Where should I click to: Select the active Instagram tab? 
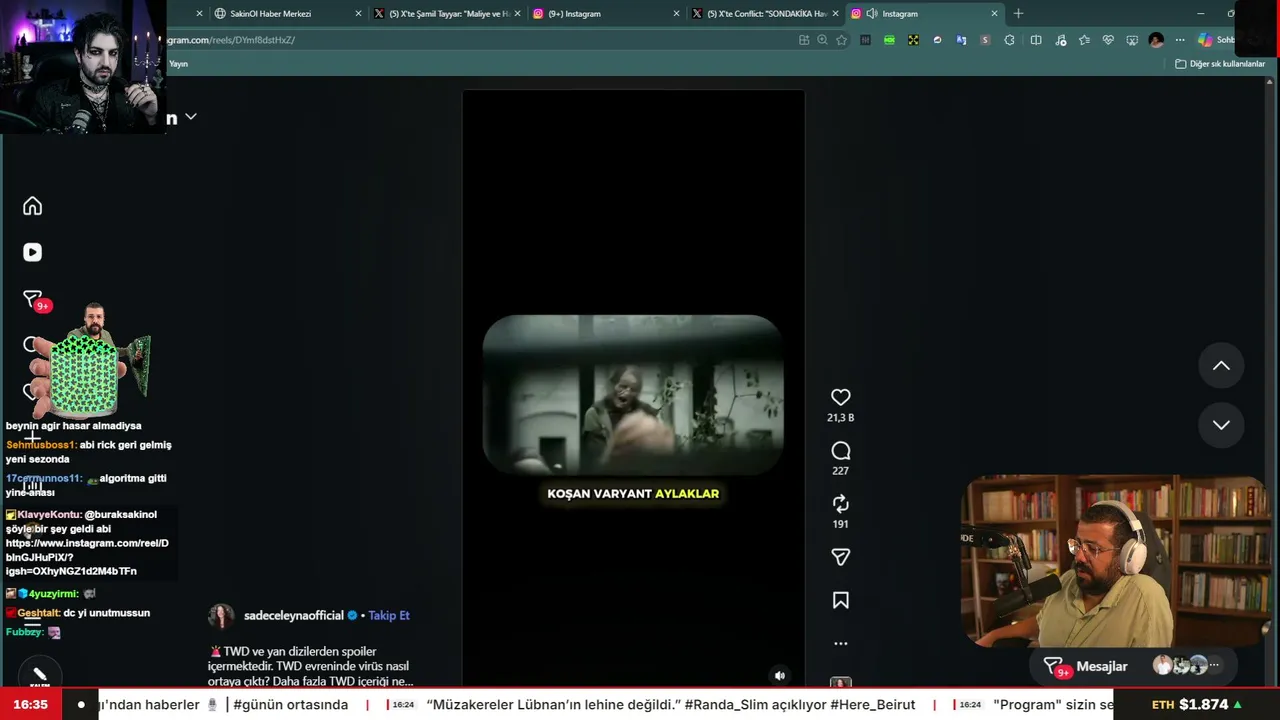pos(925,14)
